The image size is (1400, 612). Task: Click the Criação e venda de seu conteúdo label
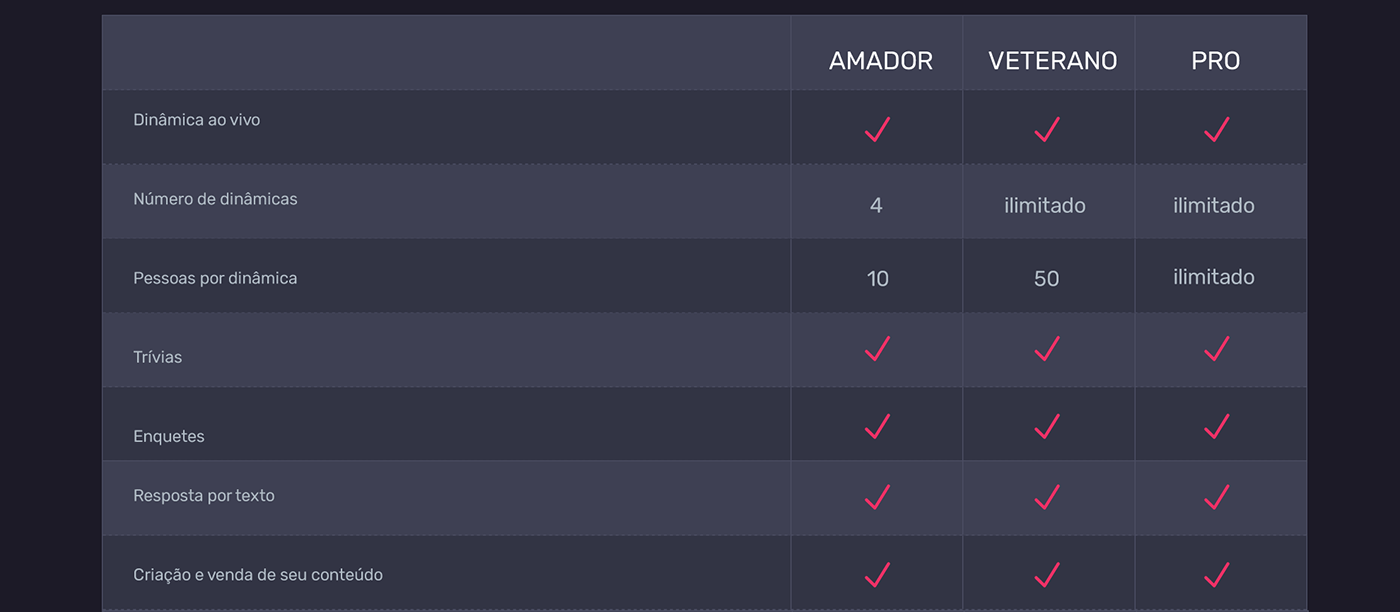(258, 575)
